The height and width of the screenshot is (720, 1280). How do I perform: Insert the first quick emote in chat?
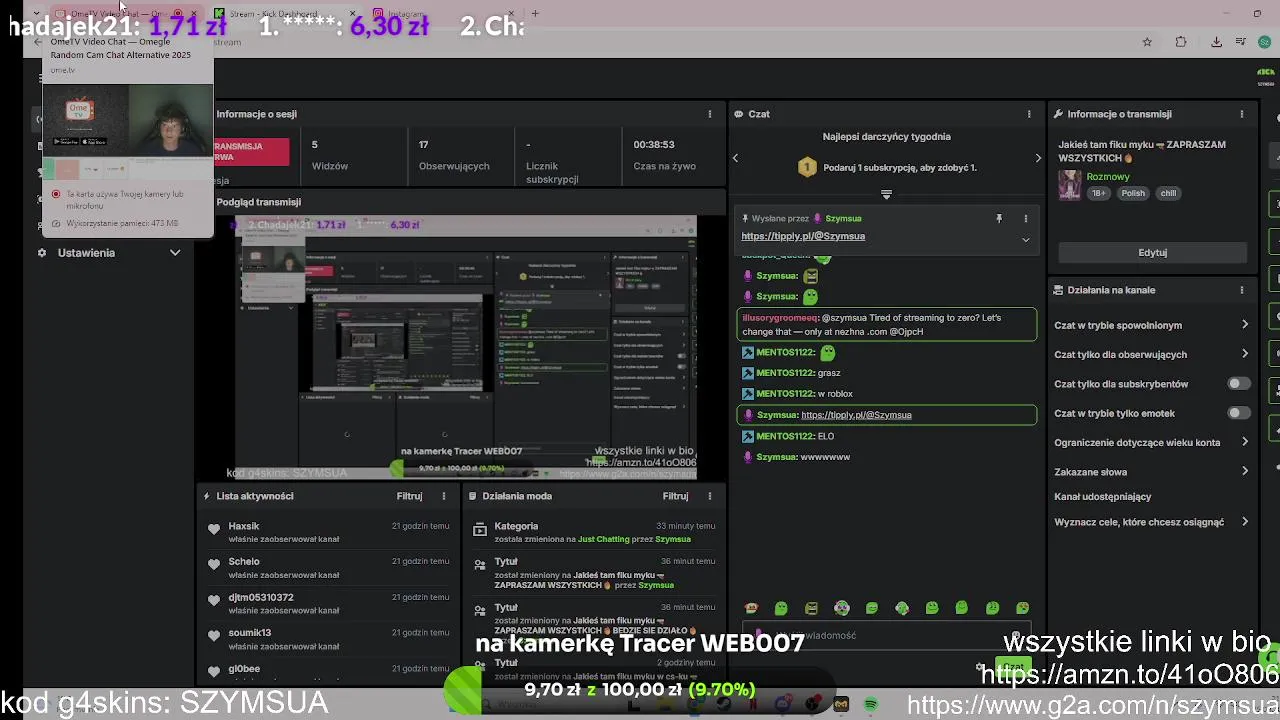click(x=752, y=608)
